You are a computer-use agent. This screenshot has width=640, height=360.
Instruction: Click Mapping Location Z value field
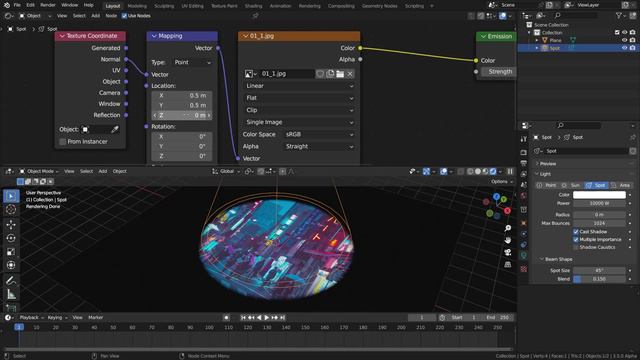point(182,116)
